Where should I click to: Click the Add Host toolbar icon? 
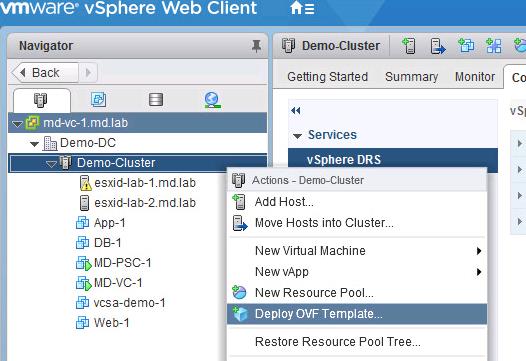(x=409, y=46)
